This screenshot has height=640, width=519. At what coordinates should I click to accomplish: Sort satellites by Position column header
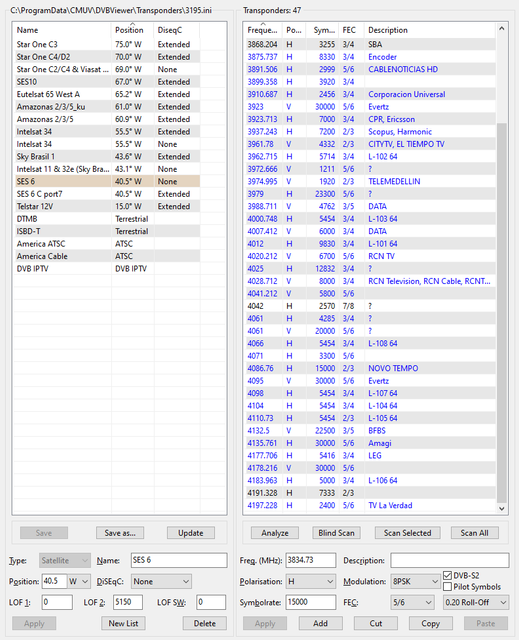tap(132, 30)
